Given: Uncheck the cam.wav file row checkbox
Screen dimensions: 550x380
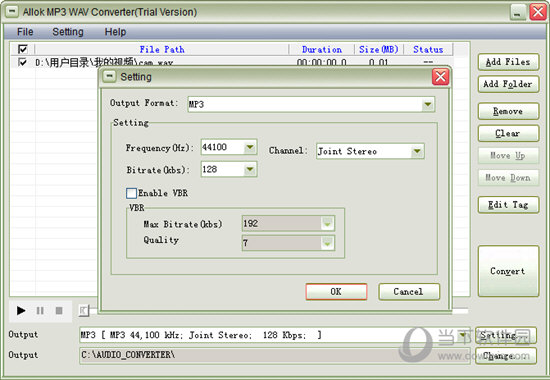Looking at the screenshot, I should (x=22, y=62).
